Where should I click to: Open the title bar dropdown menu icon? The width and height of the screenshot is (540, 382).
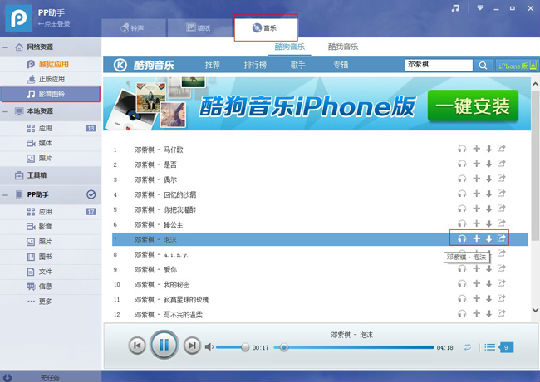pos(480,8)
